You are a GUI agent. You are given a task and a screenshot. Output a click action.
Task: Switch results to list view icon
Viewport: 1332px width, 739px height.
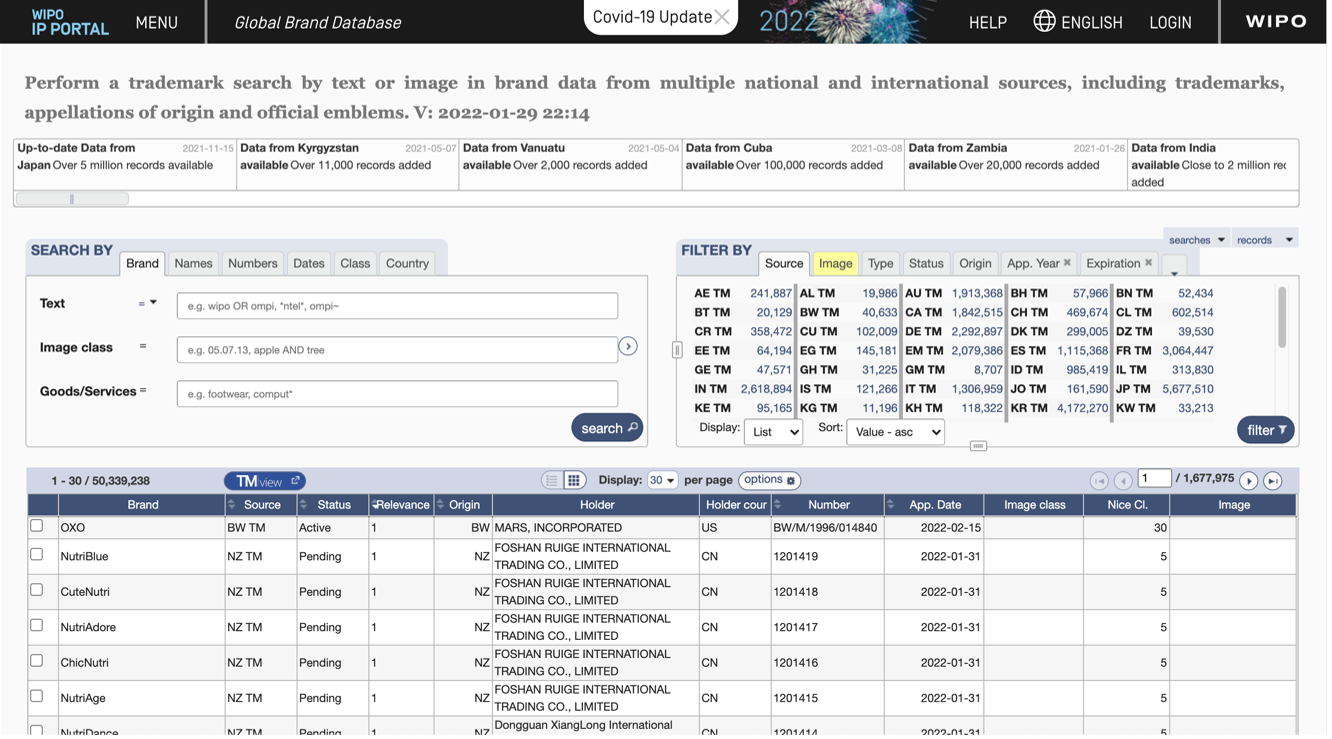[x=553, y=482]
